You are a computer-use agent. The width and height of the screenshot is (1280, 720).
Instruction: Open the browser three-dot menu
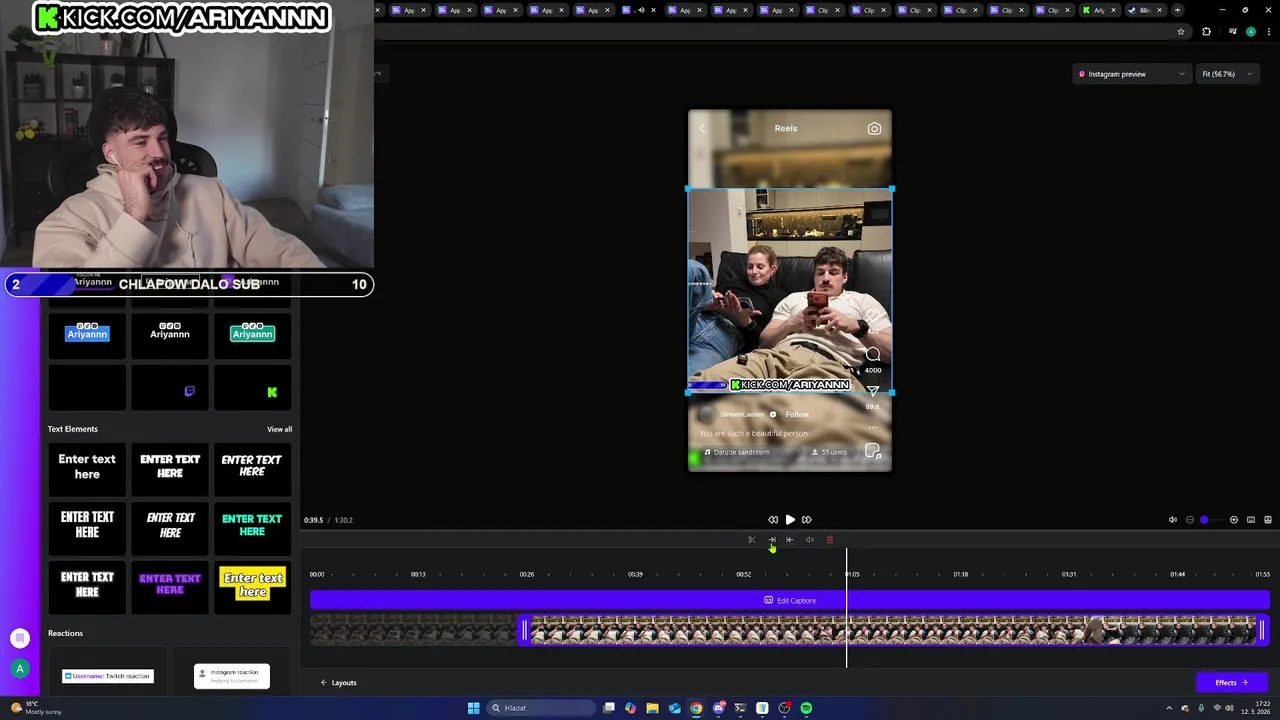[x=1267, y=31]
